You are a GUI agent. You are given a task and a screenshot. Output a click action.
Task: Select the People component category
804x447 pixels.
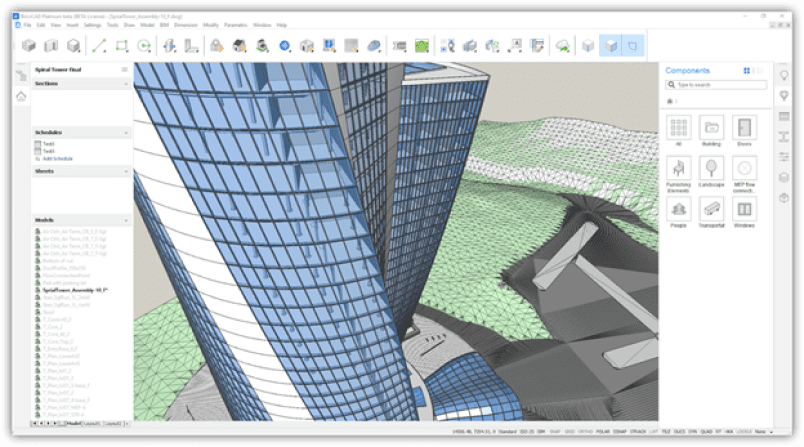click(x=679, y=208)
